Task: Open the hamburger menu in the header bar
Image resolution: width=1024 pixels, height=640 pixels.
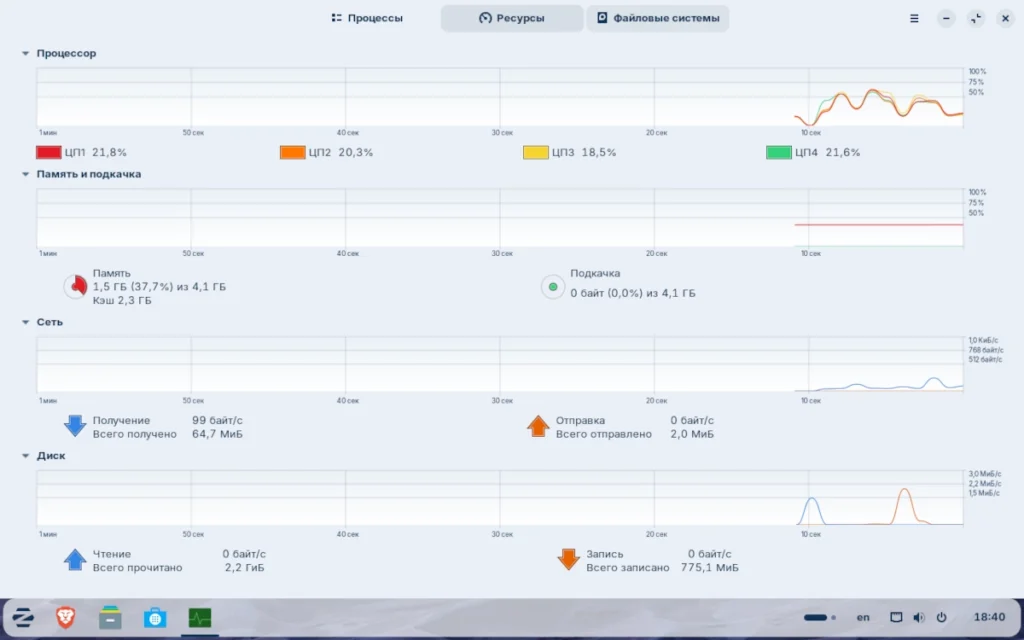Action: (914, 18)
